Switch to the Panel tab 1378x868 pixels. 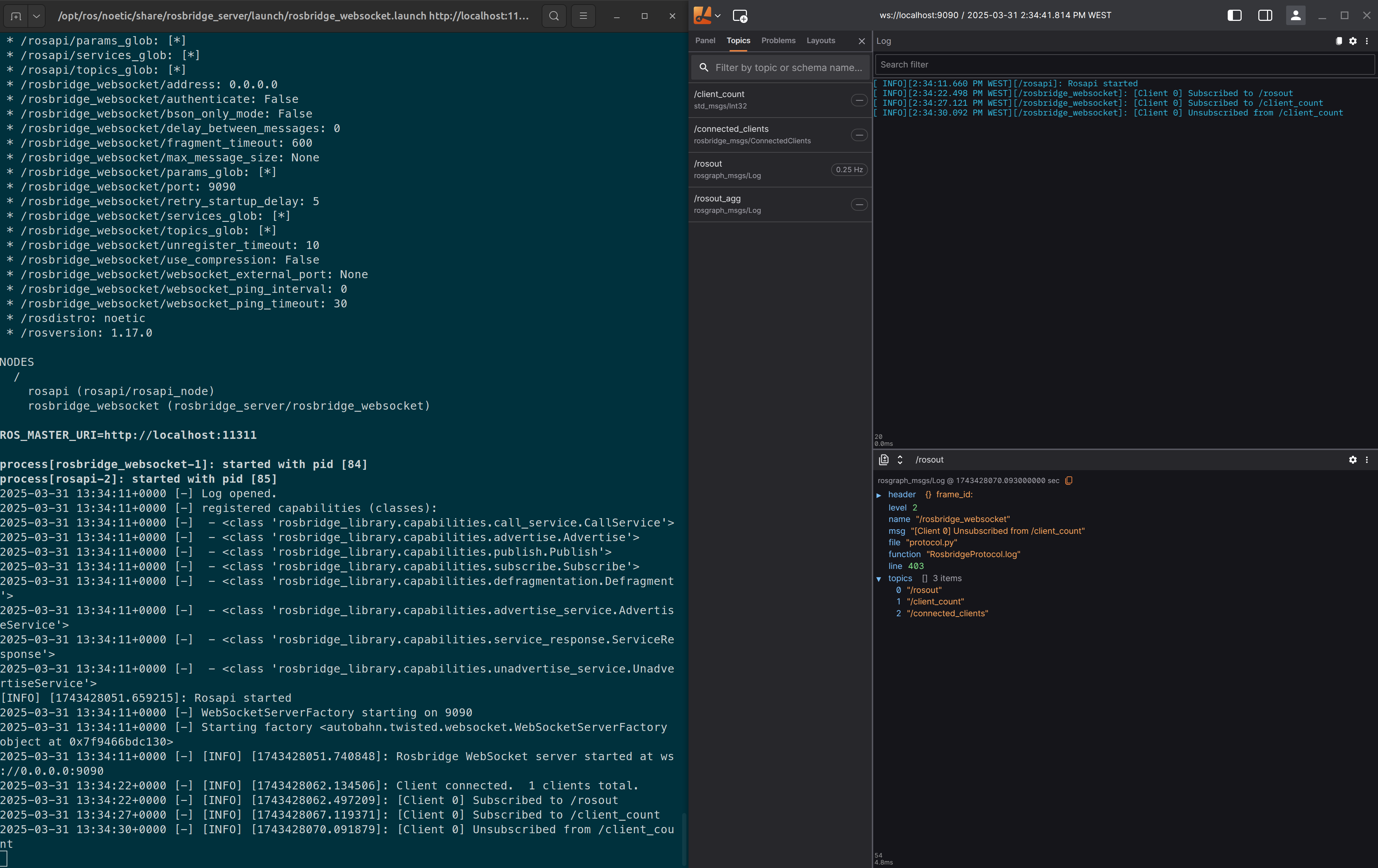click(705, 41)
